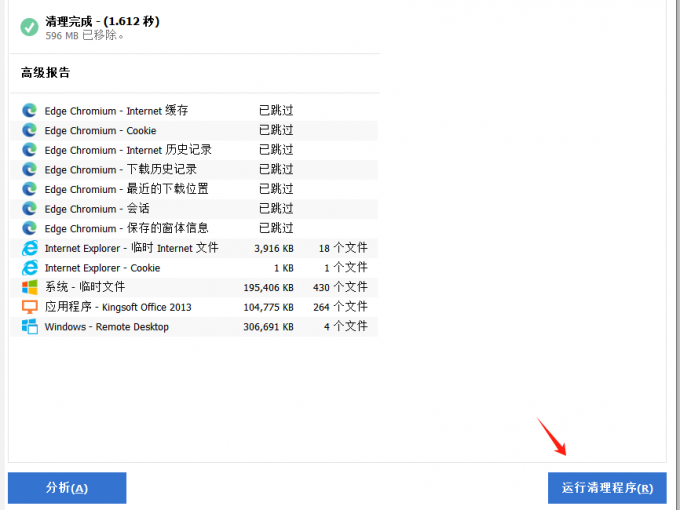Screen dimensions: 680x510
Task: Click monitor icon in Kingsoft Office 2013 row
Action: click(29, 307)
